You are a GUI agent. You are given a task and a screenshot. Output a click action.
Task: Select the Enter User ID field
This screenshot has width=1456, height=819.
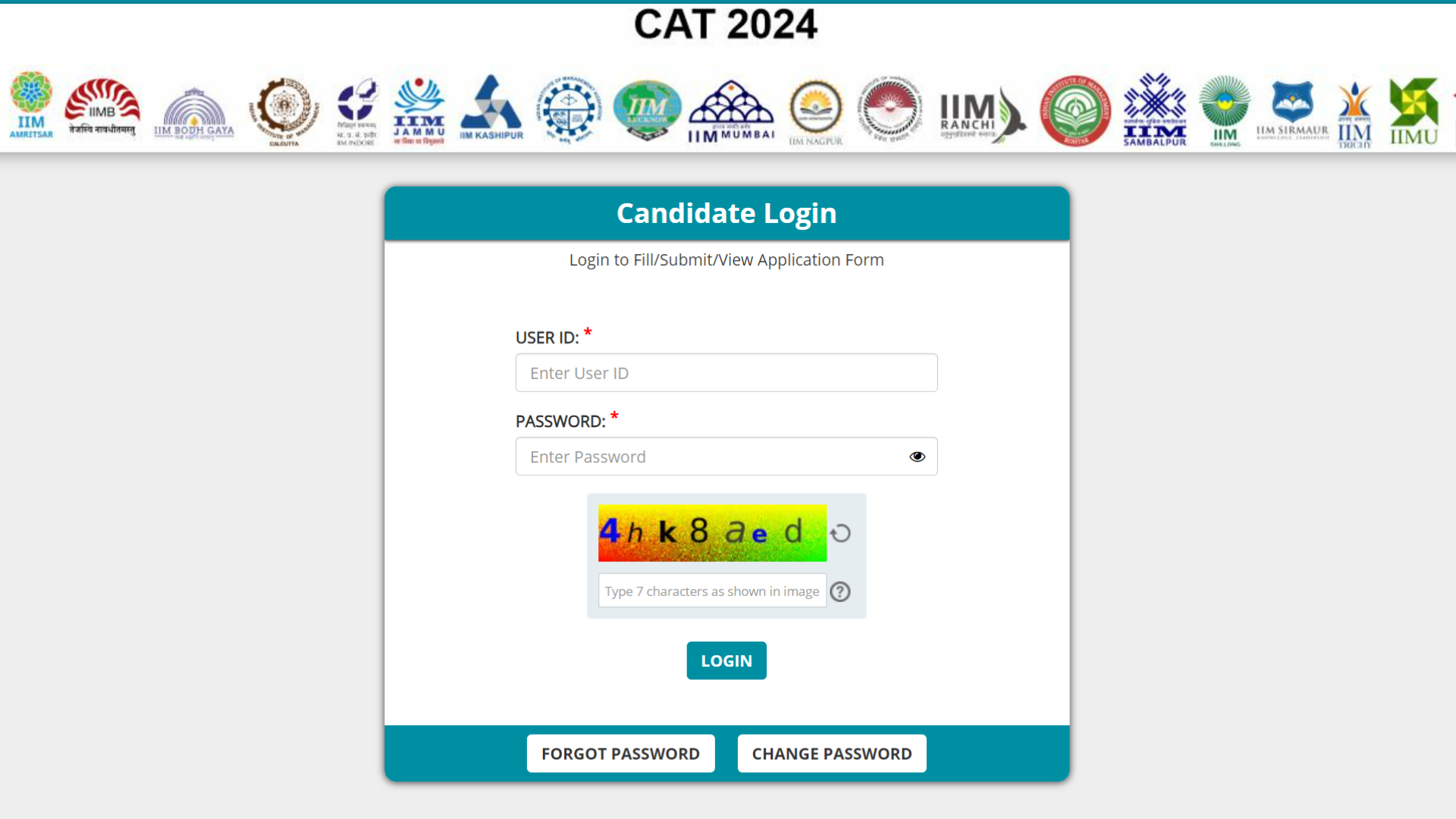coord(726,372)
